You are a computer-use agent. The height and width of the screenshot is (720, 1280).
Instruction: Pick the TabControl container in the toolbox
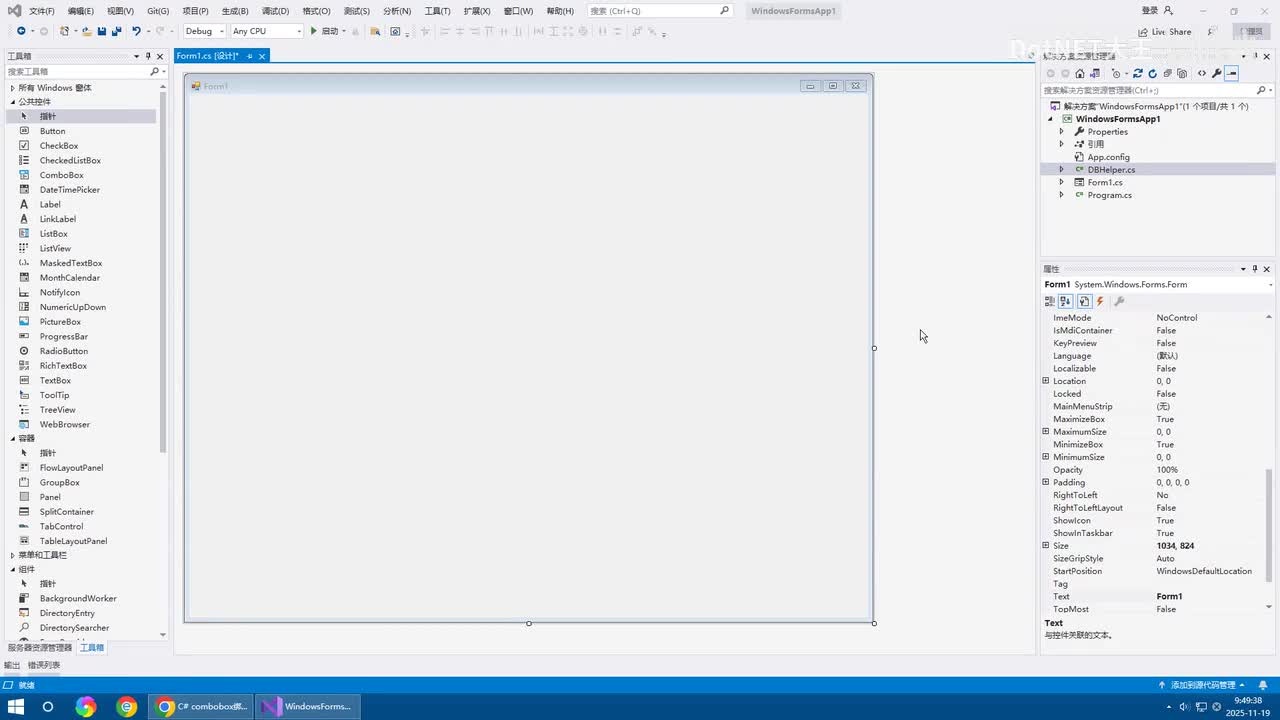(x=61, y=526)
